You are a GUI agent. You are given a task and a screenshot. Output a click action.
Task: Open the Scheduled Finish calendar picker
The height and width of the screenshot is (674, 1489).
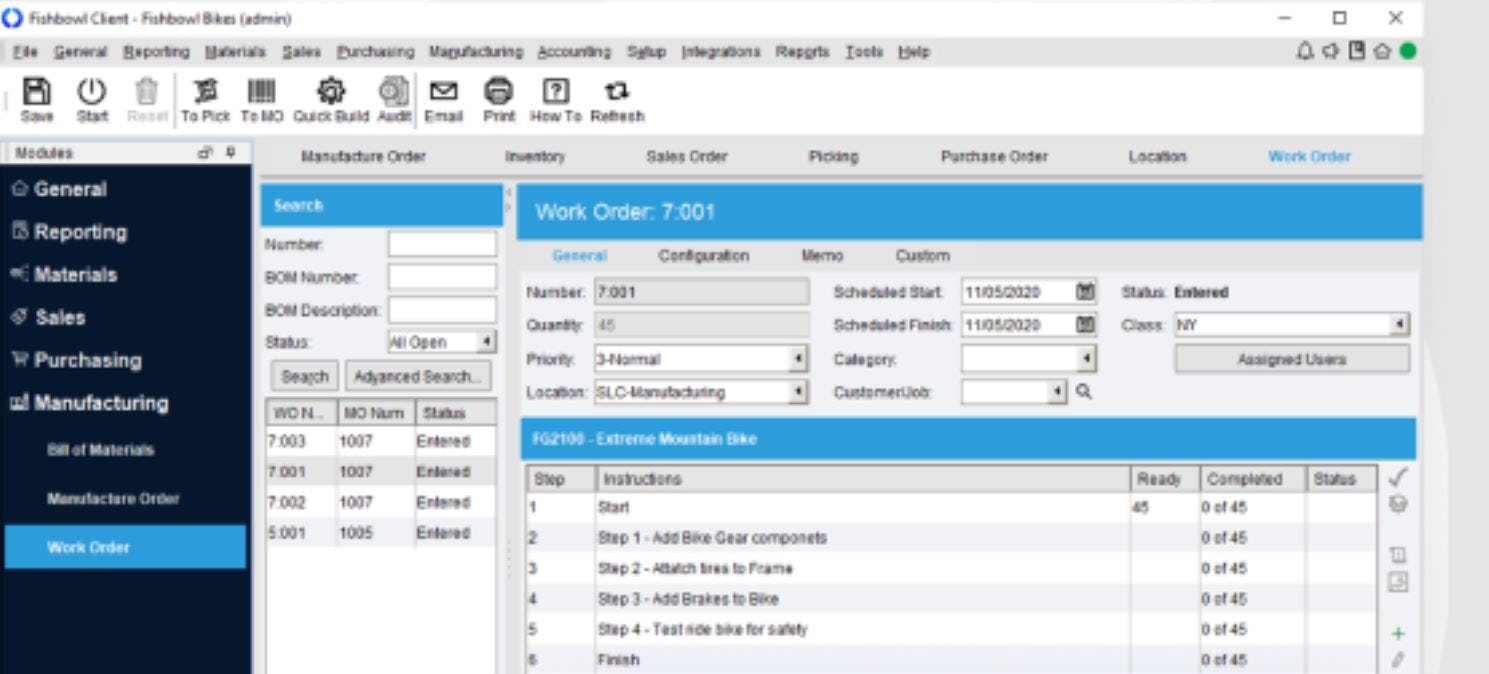pos(1085,325)
